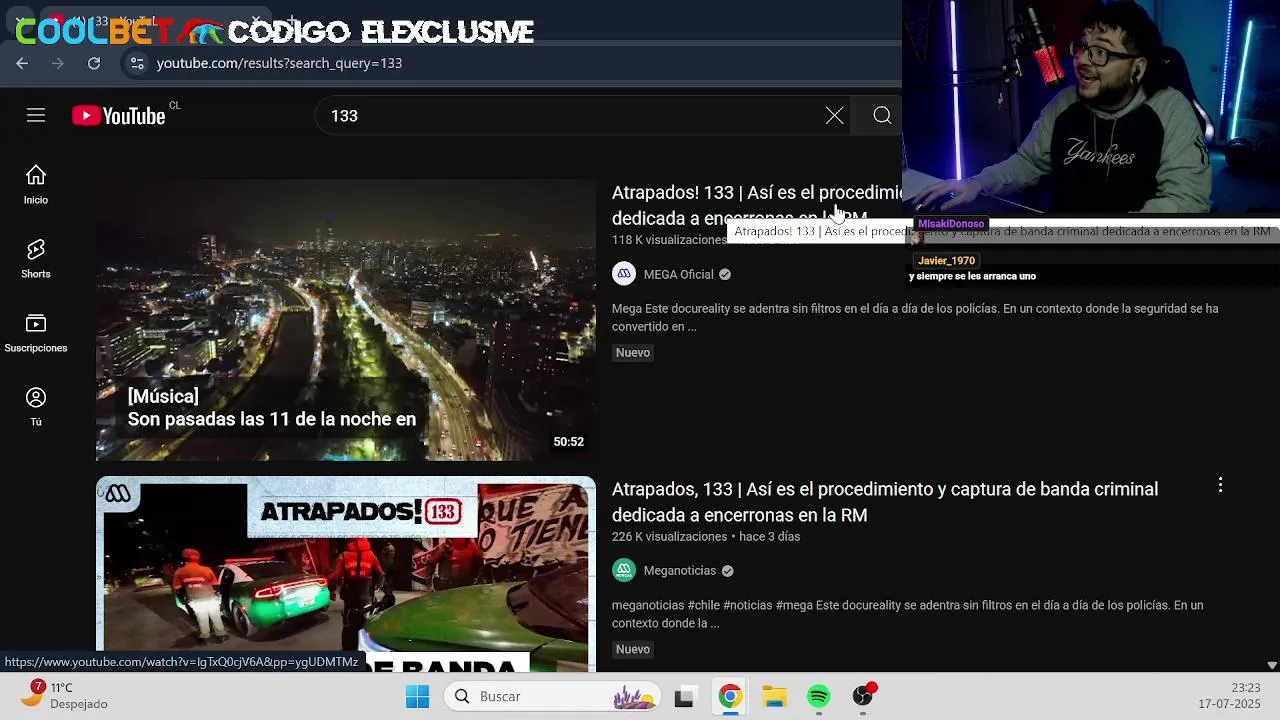1280x720 pixels.
Task: Open the weather widget showing 11°C
Action: click(x=64, y=696)
